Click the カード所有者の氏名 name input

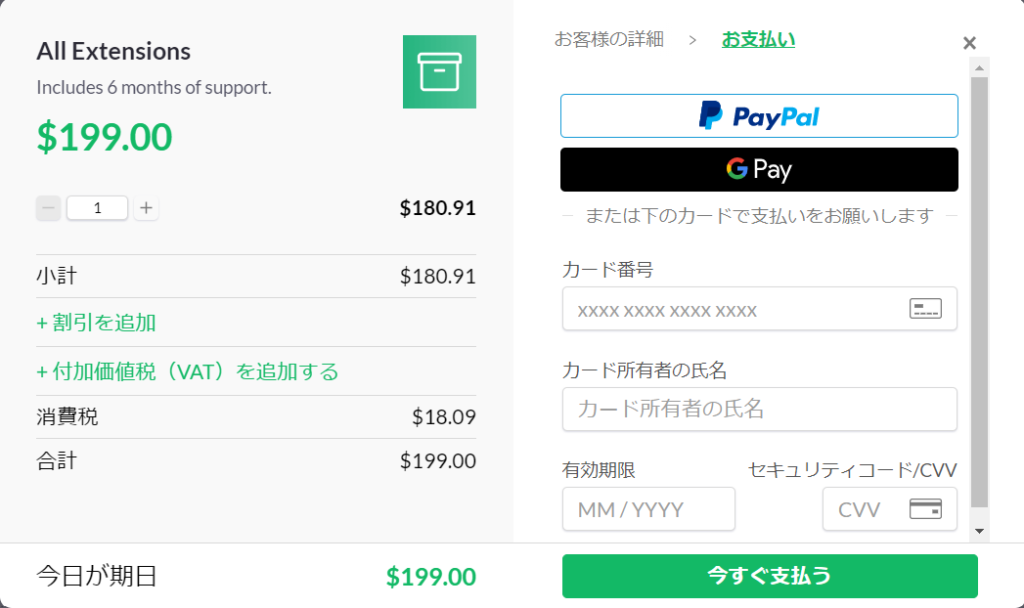point(759,409)
